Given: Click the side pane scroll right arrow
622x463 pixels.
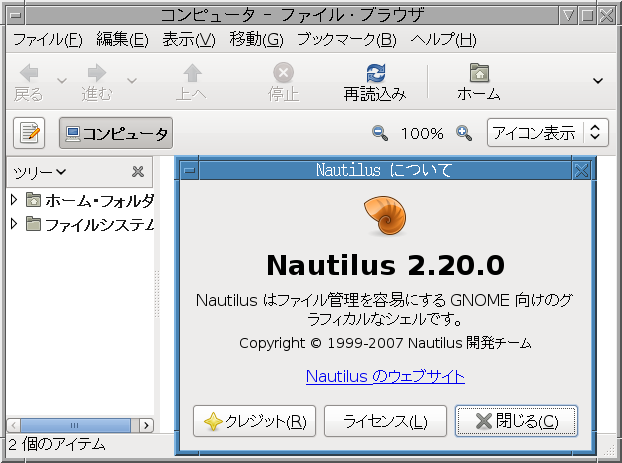Looking at the screenshot, I should 146,425.
